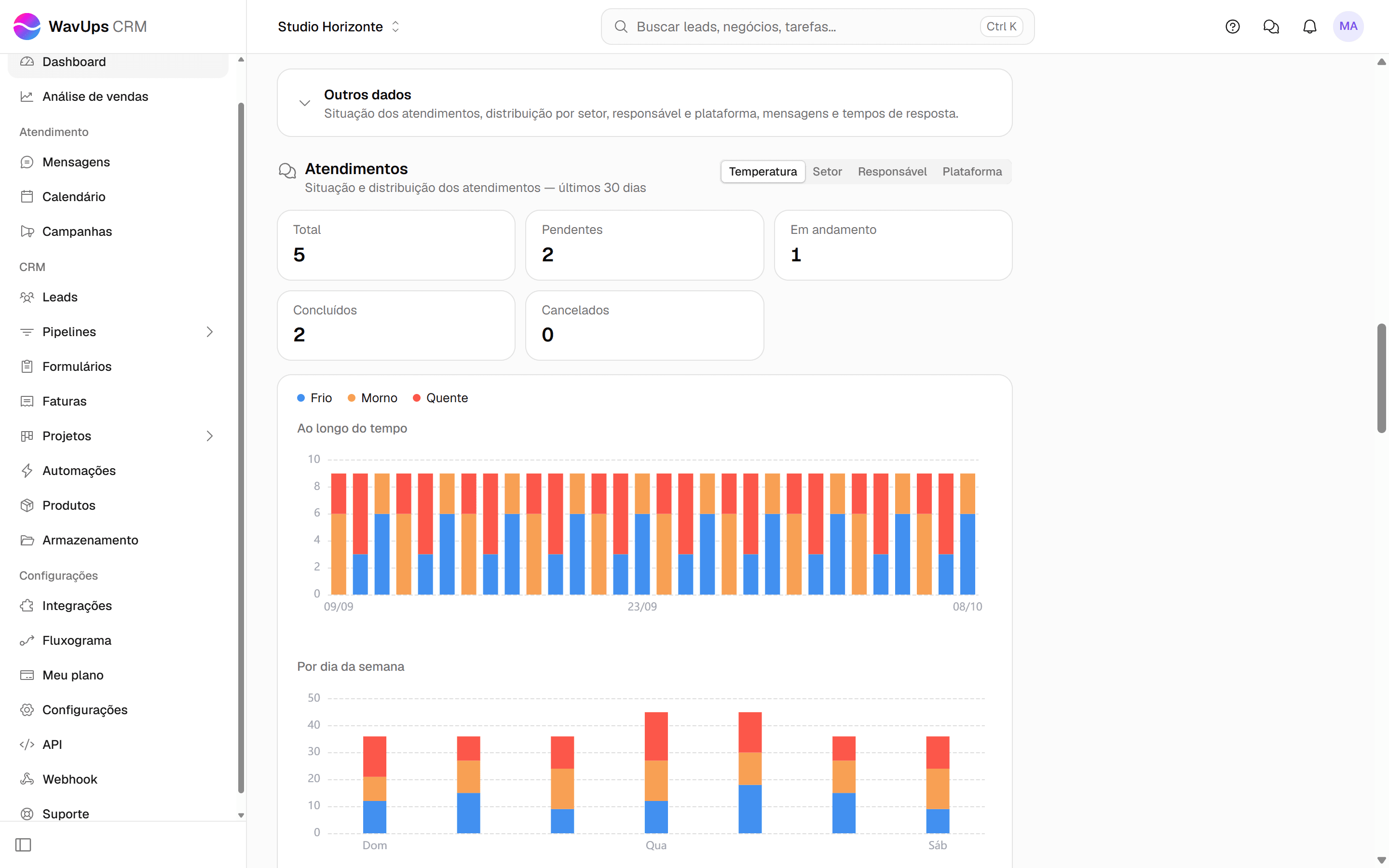
Task: Open the chat bubbles icon in the header
Action: tap(1271, 27)
